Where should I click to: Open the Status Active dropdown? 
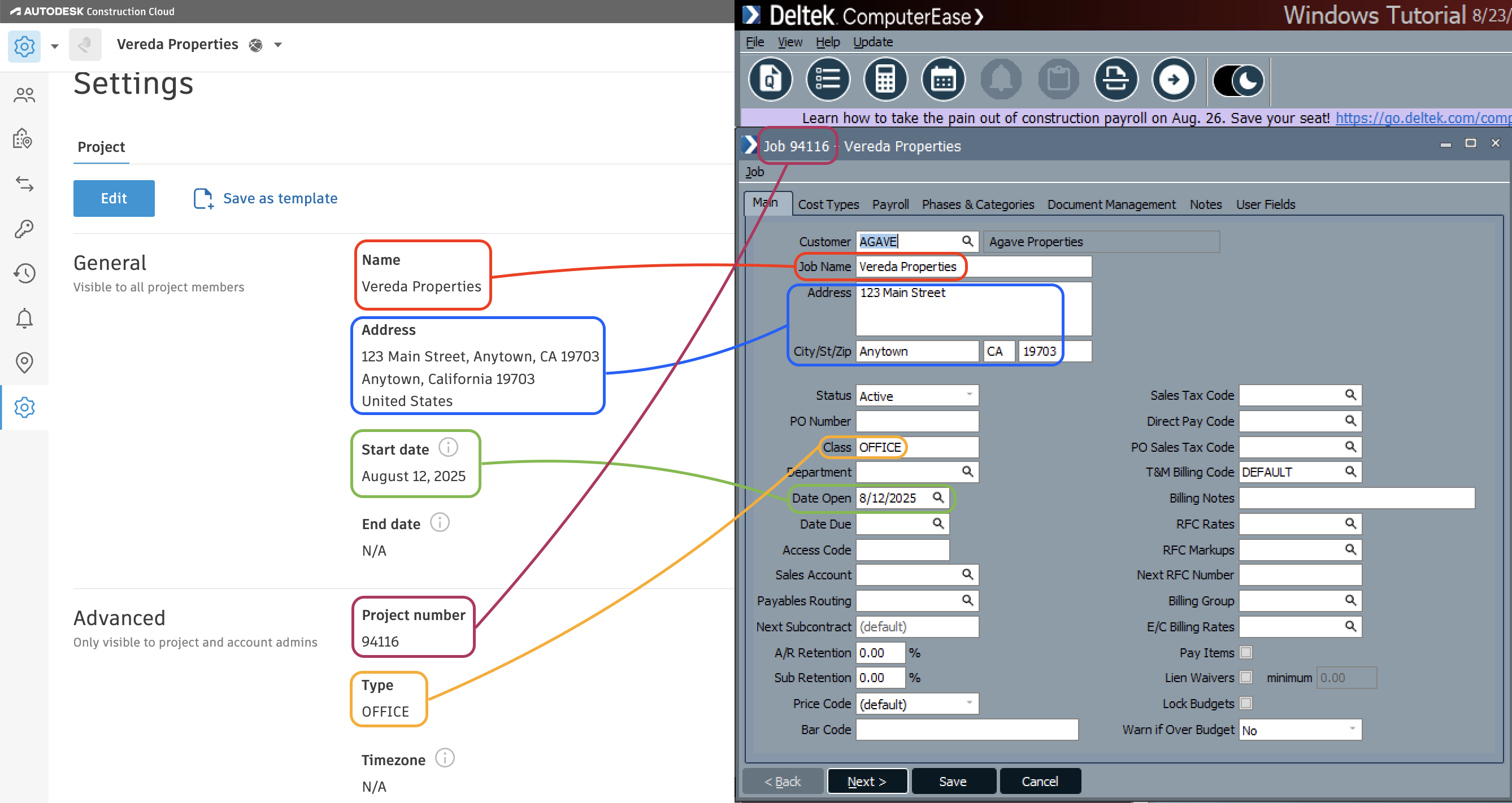917,396
